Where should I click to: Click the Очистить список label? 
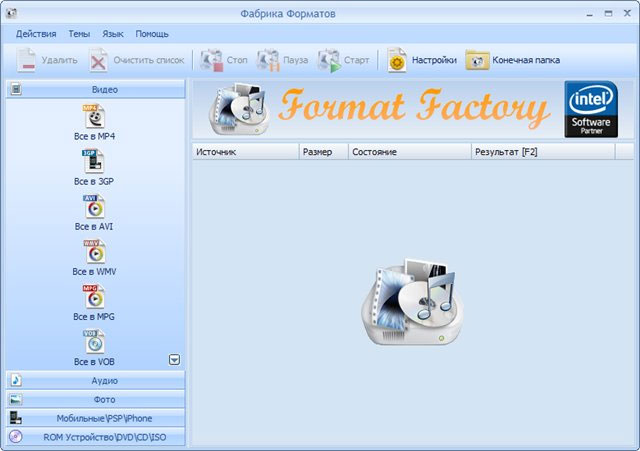(x=149, y=60)
